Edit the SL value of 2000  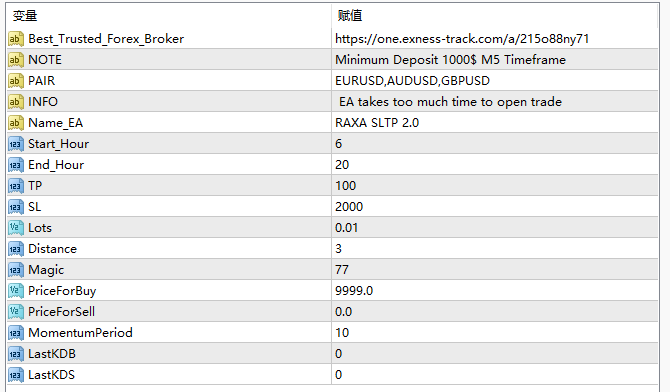[x=495, y=207]
